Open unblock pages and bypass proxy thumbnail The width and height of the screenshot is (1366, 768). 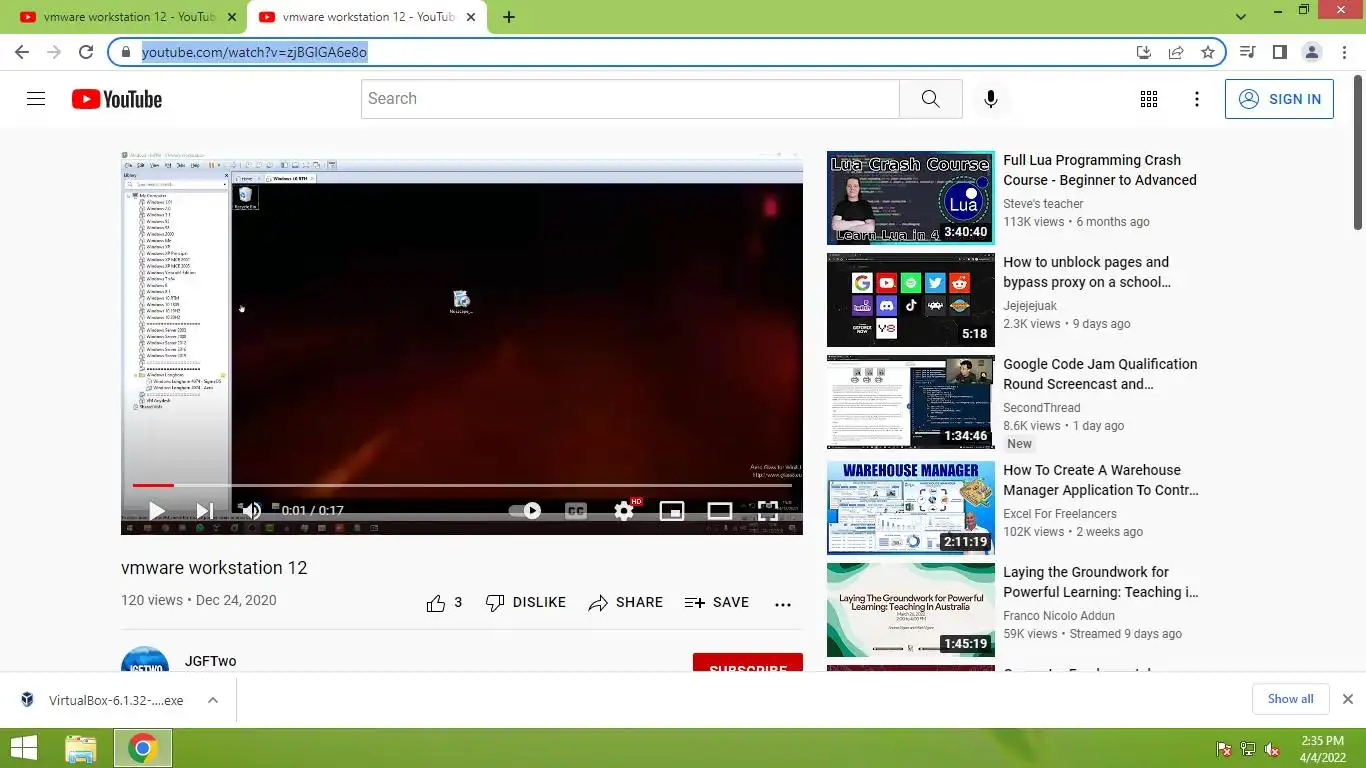tap(911, 300)
